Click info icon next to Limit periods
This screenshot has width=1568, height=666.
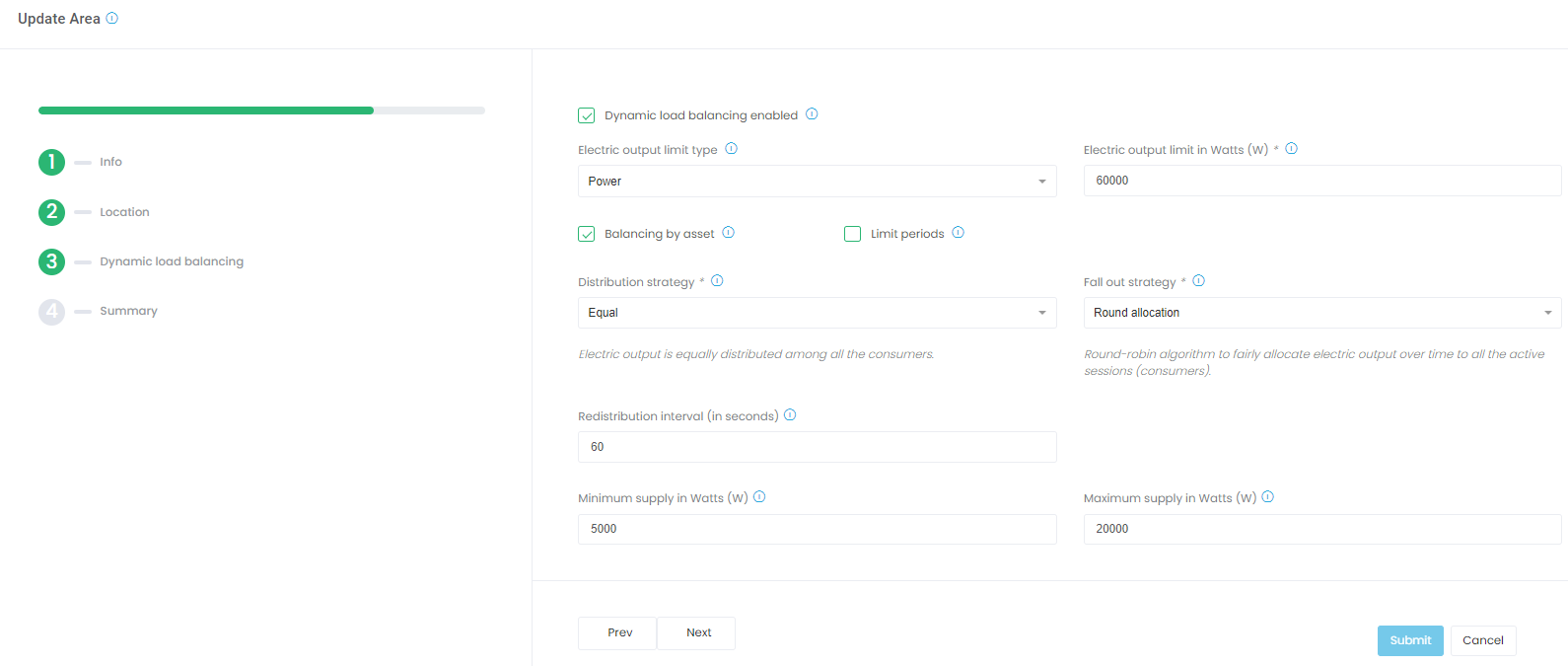click(958, 233)
